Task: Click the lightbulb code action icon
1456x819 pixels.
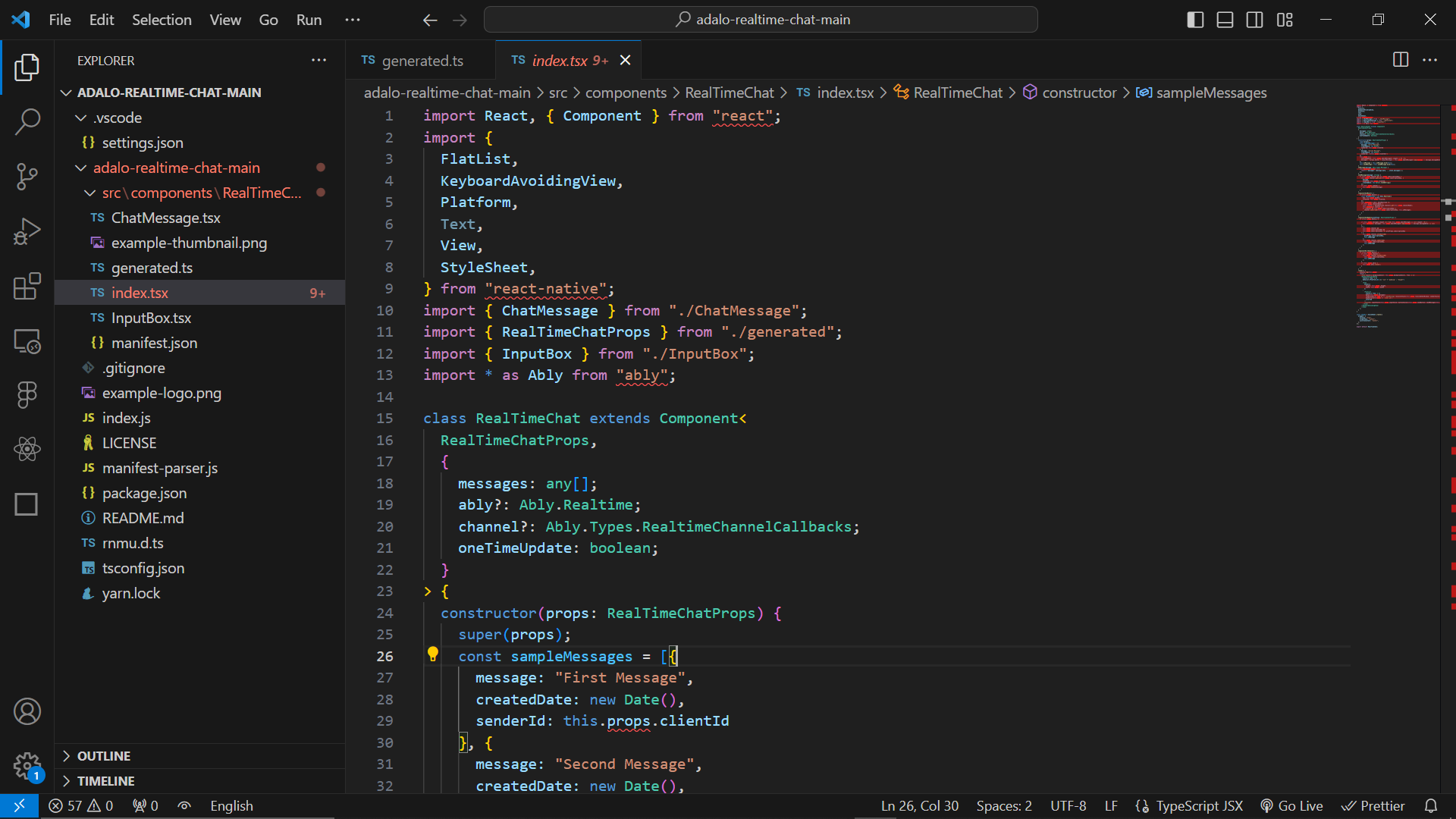Action: click(x=432, y=654)
